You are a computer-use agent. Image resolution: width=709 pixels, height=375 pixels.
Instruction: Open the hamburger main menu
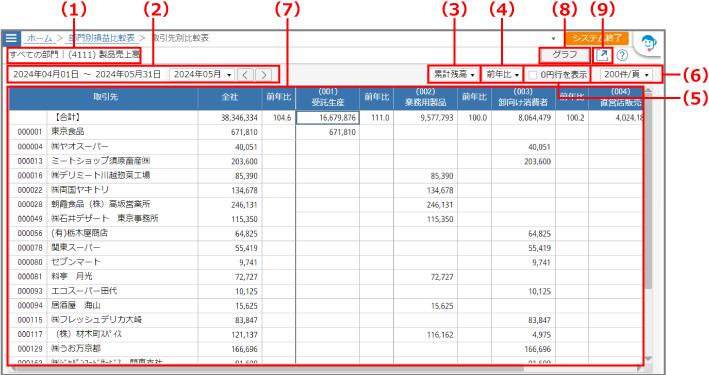pos(11,38)
